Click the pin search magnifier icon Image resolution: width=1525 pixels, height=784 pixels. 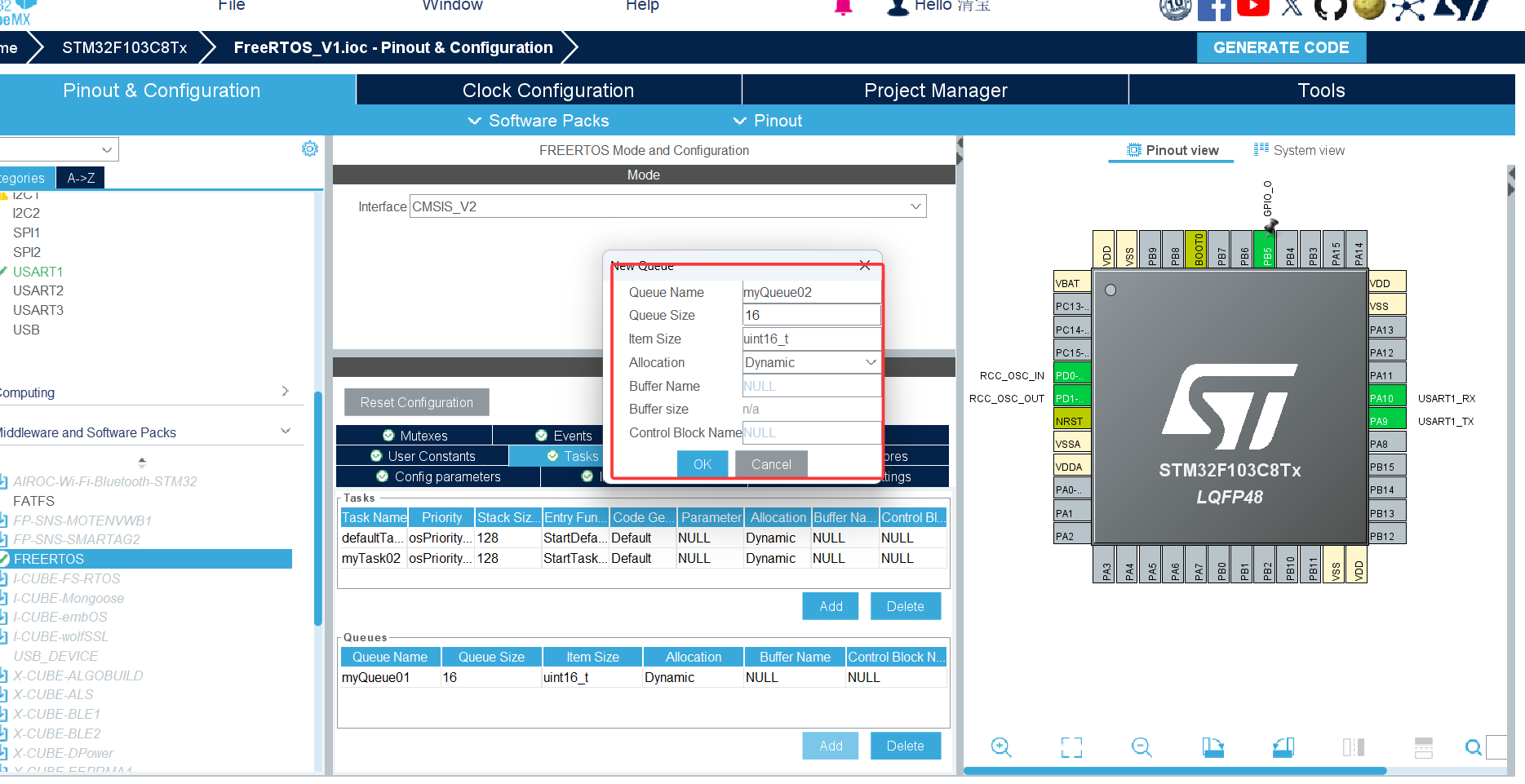click(1474, 746)
